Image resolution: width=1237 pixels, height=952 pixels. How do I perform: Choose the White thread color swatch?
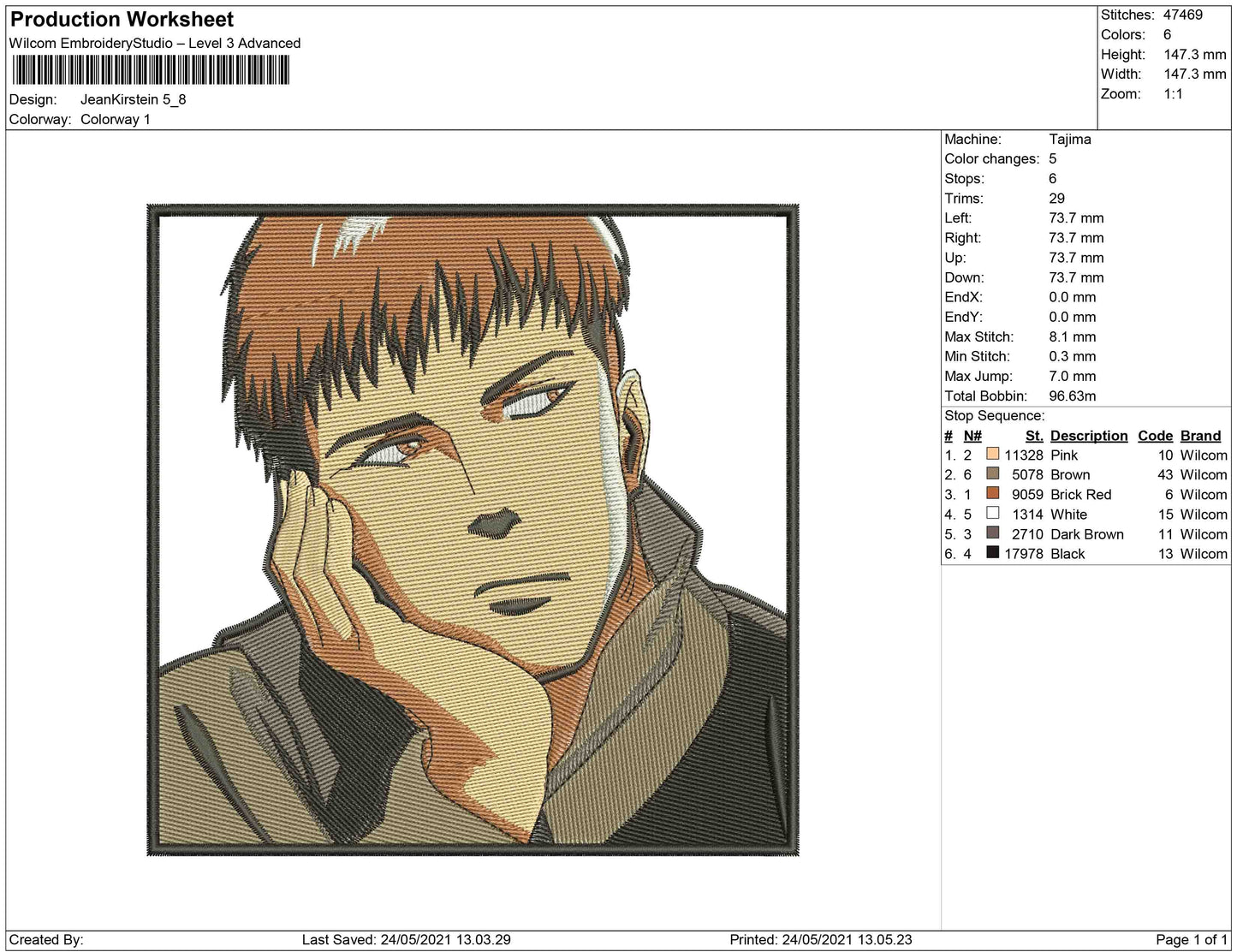click(993, 514)
